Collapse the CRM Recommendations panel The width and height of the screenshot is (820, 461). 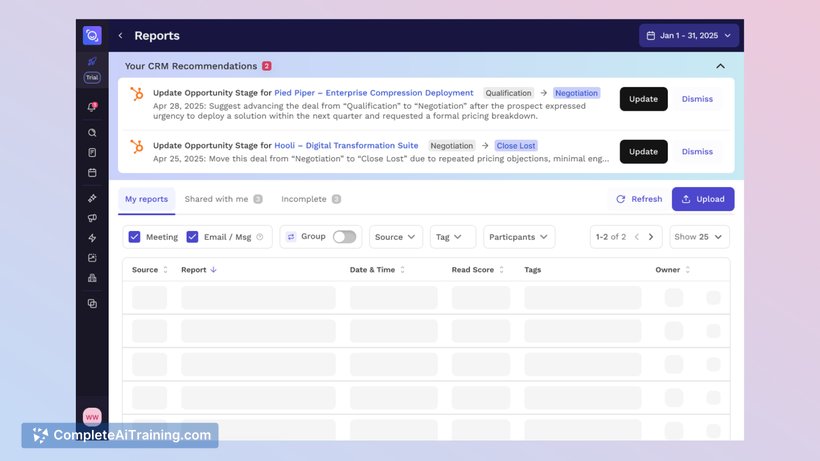720,66
